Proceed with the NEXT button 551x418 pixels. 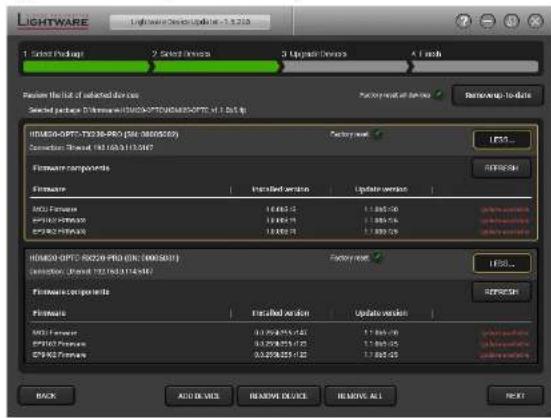515,396
